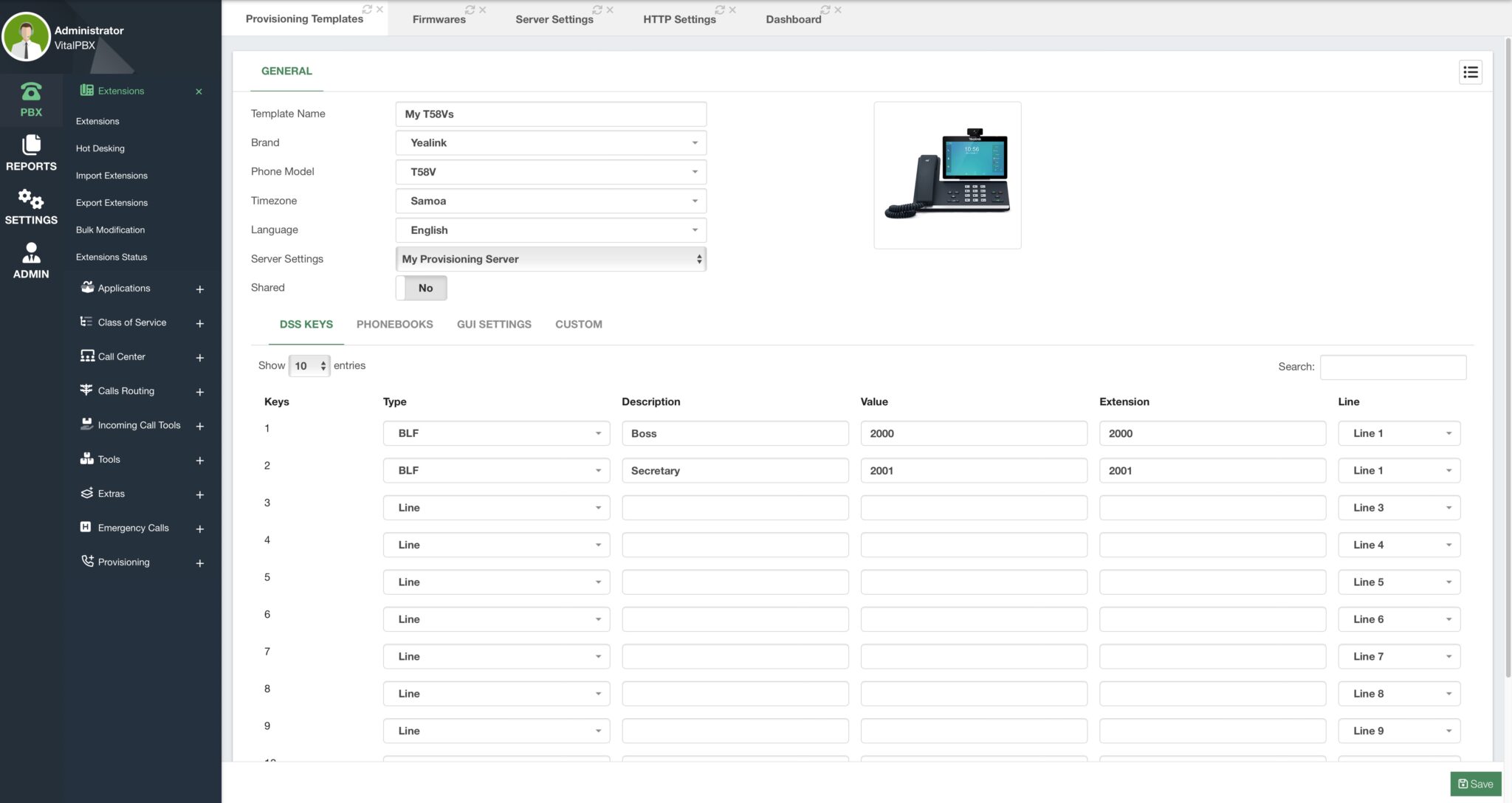
Task: Open the Server Settings select box
Action: coord(551,259)
